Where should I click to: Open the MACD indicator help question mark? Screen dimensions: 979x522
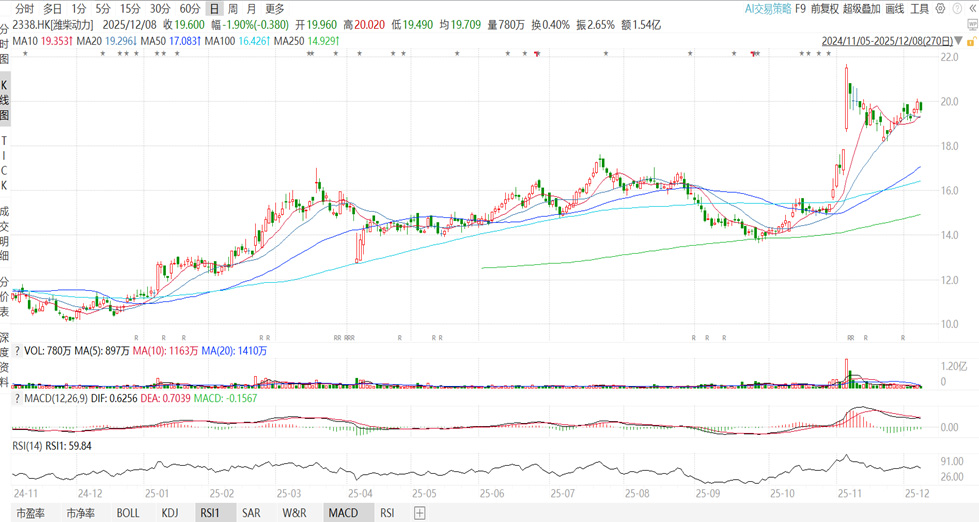(16, 400)
